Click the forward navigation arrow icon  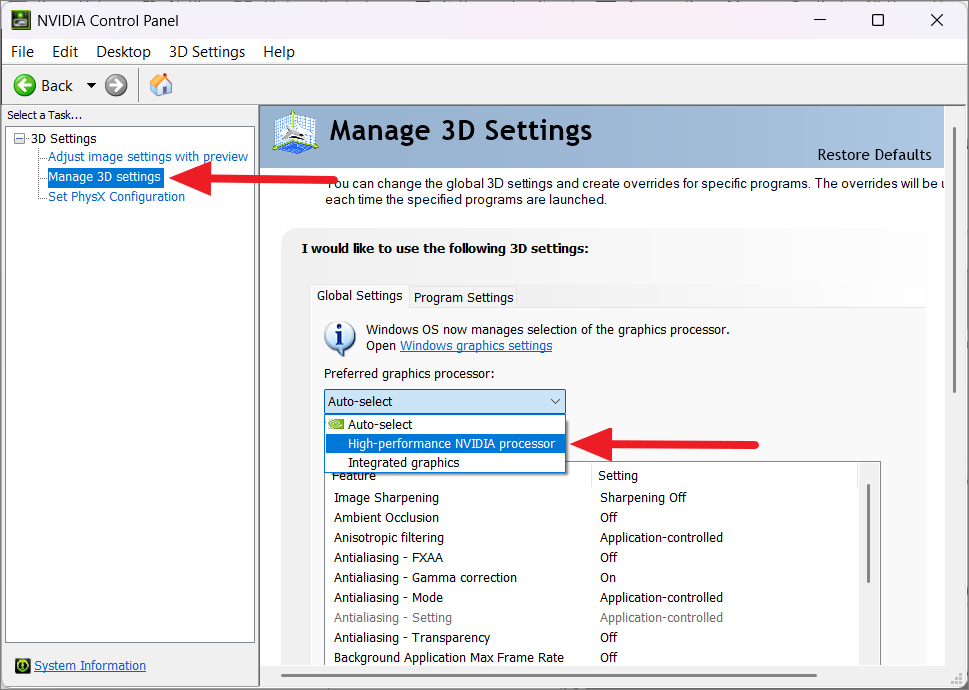click(x=116, y=85)
